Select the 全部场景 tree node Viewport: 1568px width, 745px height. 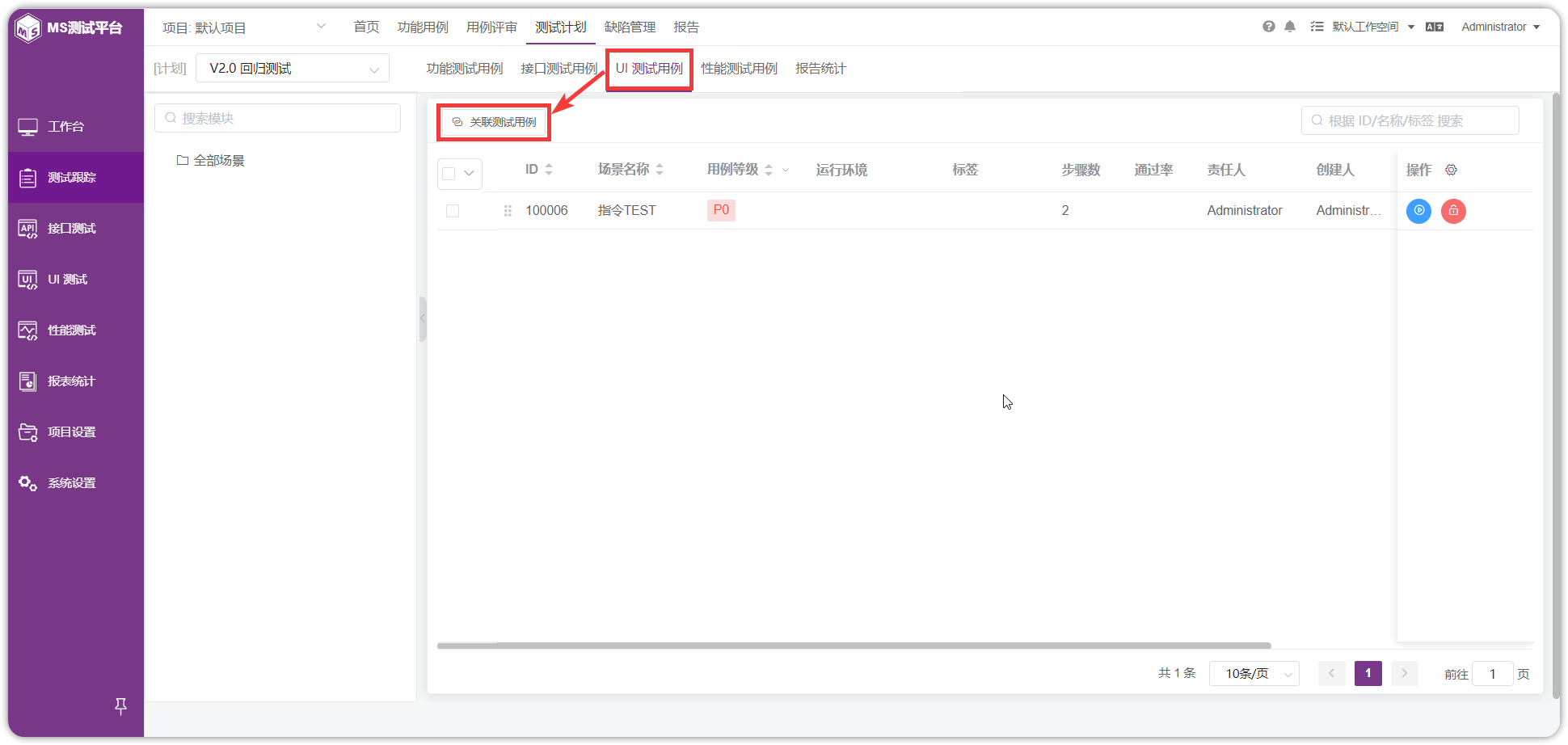click(219, 161)
